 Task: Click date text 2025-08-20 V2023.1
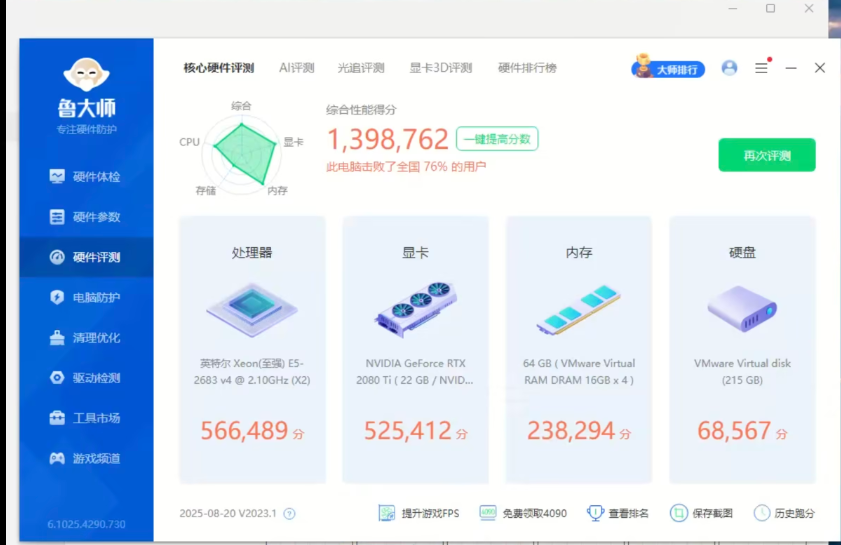click(x=228, y=513)
